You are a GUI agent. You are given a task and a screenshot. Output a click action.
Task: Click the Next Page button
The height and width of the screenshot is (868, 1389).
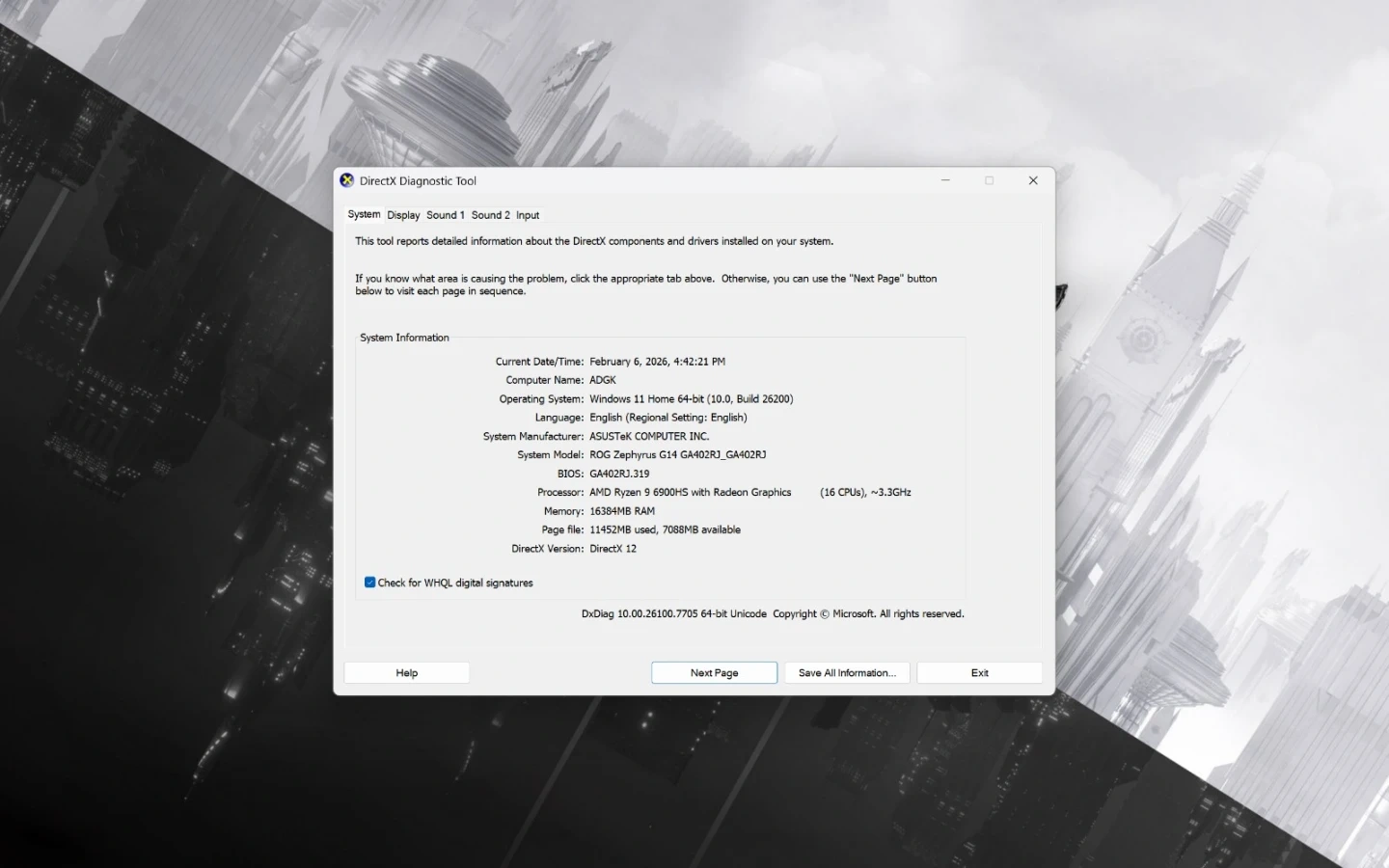click(x=714, y=673)
